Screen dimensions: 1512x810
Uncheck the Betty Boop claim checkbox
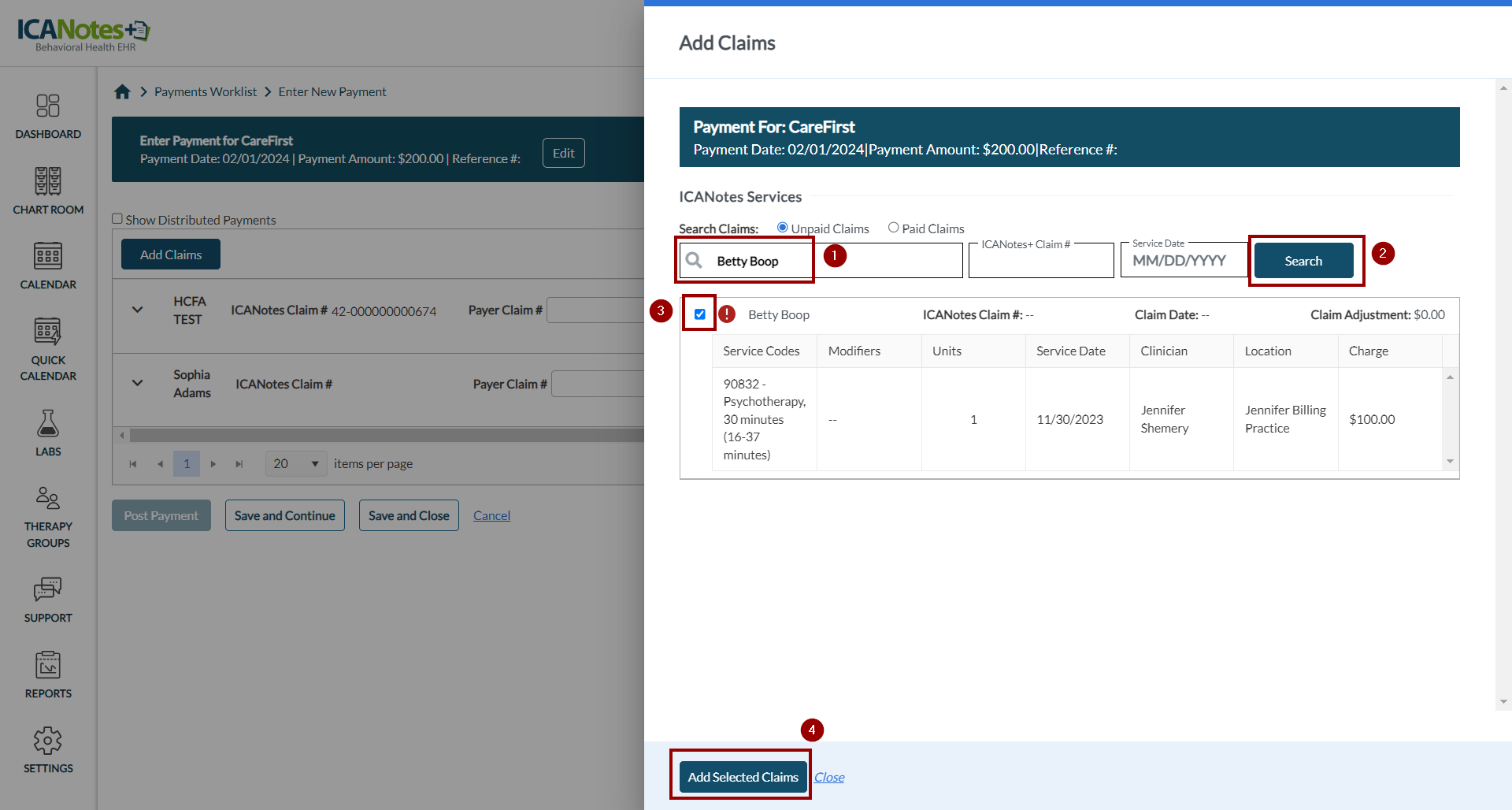[x=700, y=314]
